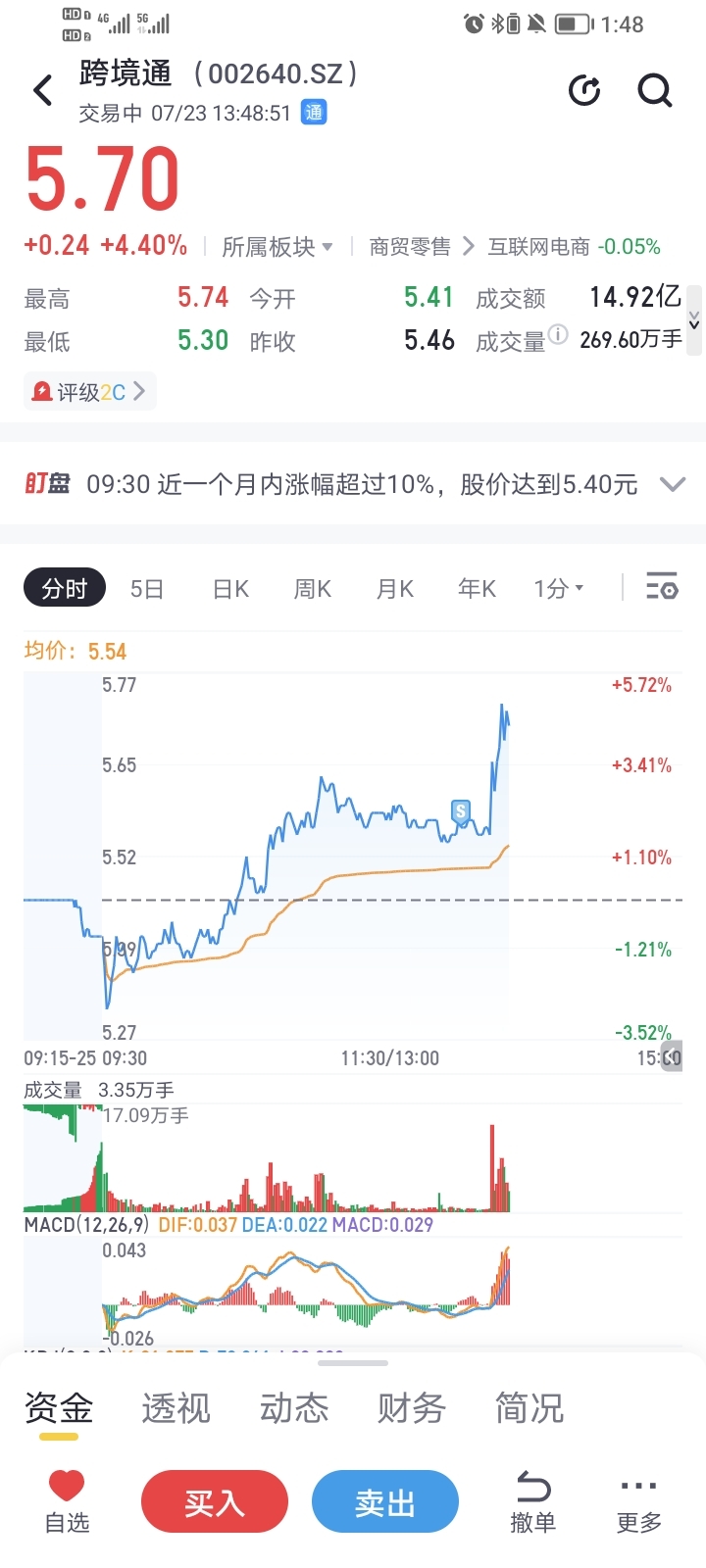Refresh the stock quote data
Screen dimensions: 706x1568
pos(584,90)
